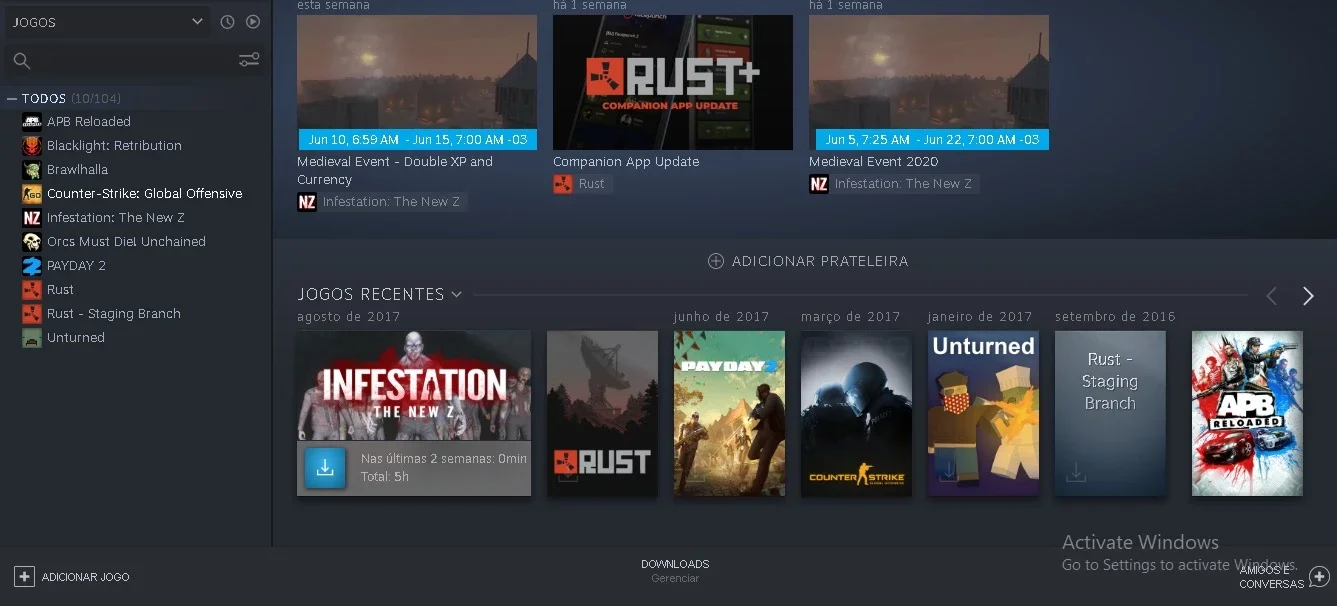Open APB Reloaded cover in recent games
The width and height of the screenshot is (1337, 606).
point(1247,413)
